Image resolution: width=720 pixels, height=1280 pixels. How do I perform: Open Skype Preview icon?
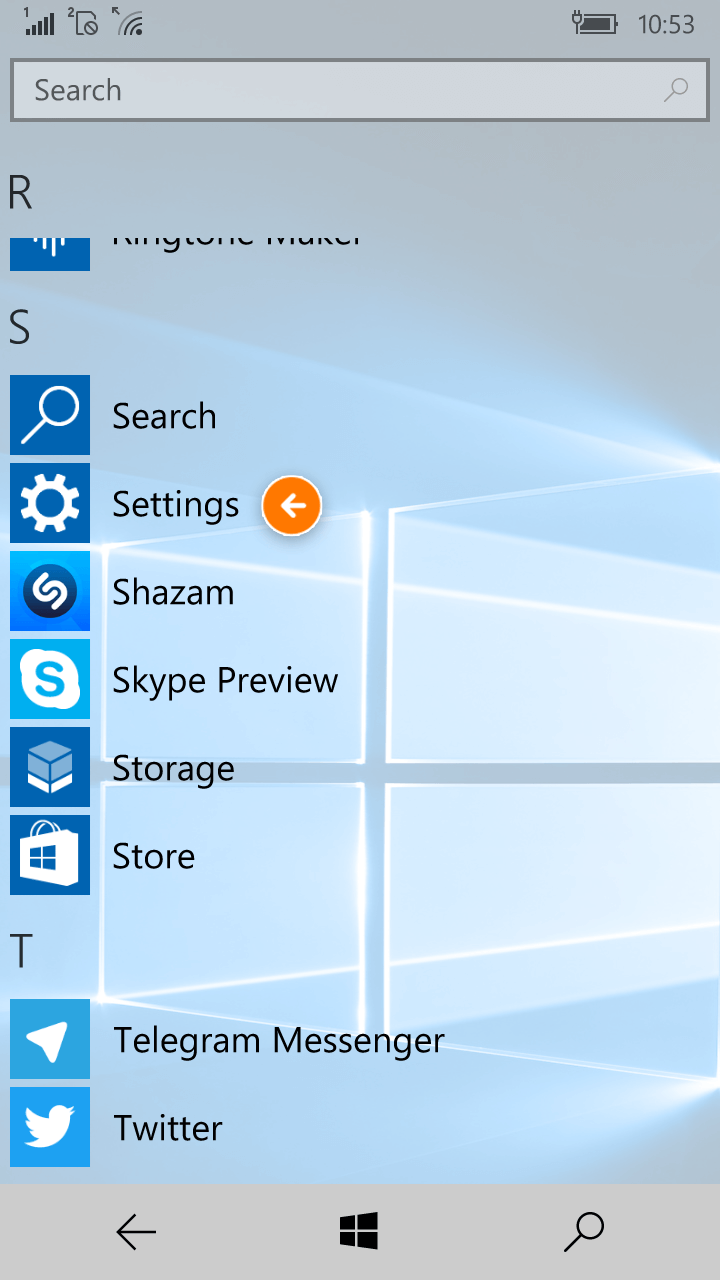click(x=50, y=679)
